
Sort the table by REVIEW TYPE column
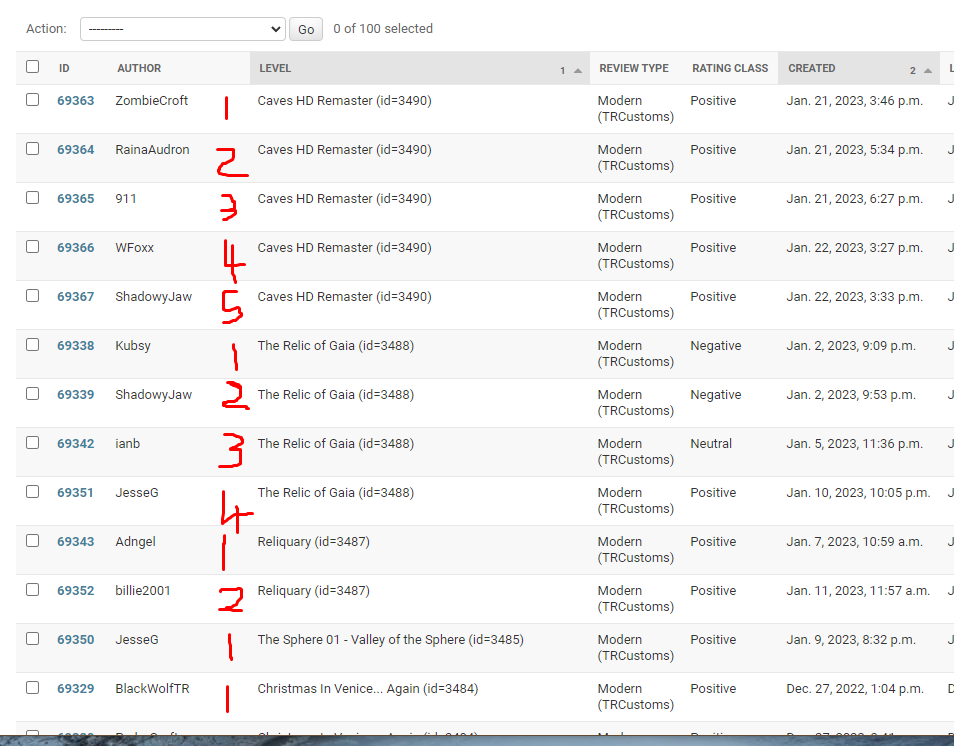(x=634, y=67)
